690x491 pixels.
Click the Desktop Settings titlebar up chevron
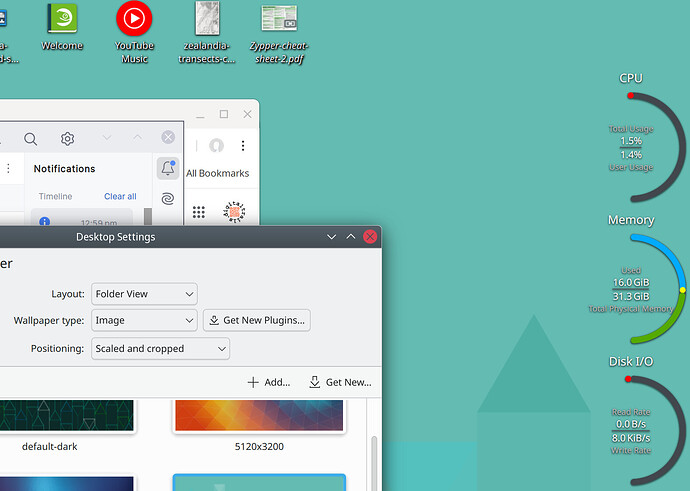[351, 237]
